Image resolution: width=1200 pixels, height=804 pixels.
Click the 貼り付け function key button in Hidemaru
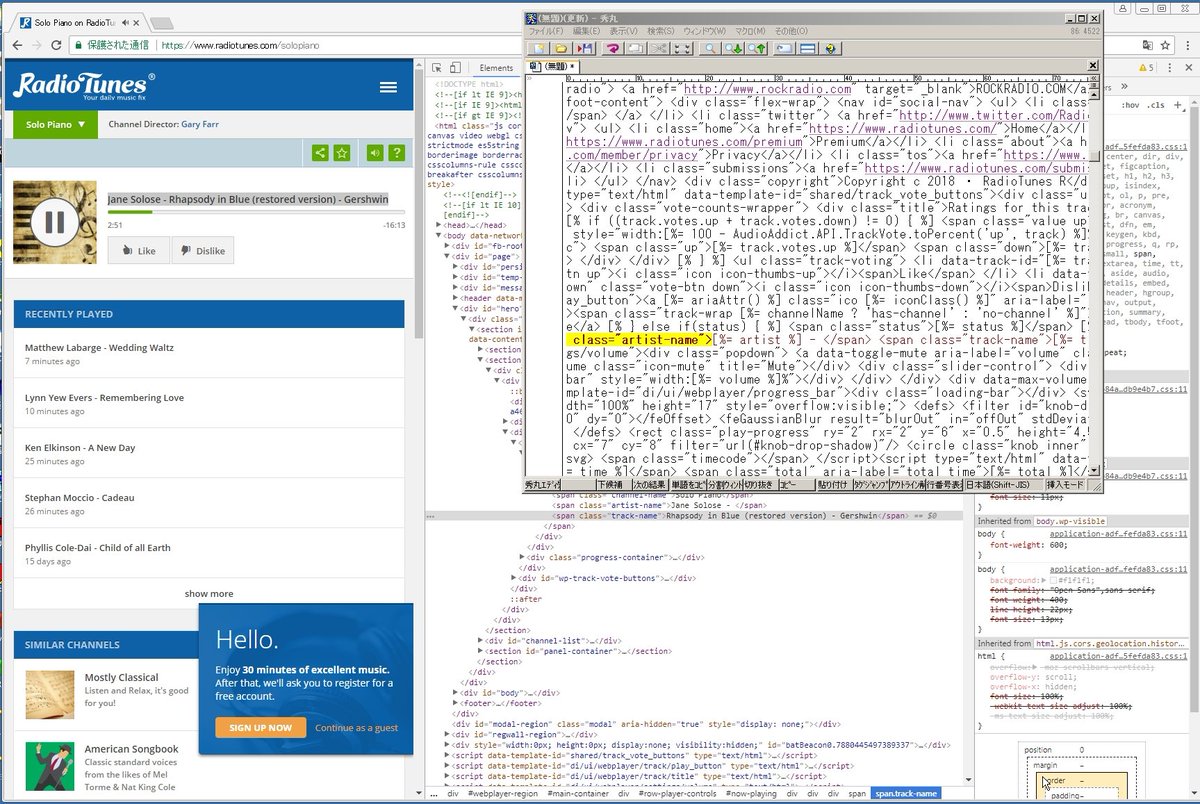(x=834, y=485)
